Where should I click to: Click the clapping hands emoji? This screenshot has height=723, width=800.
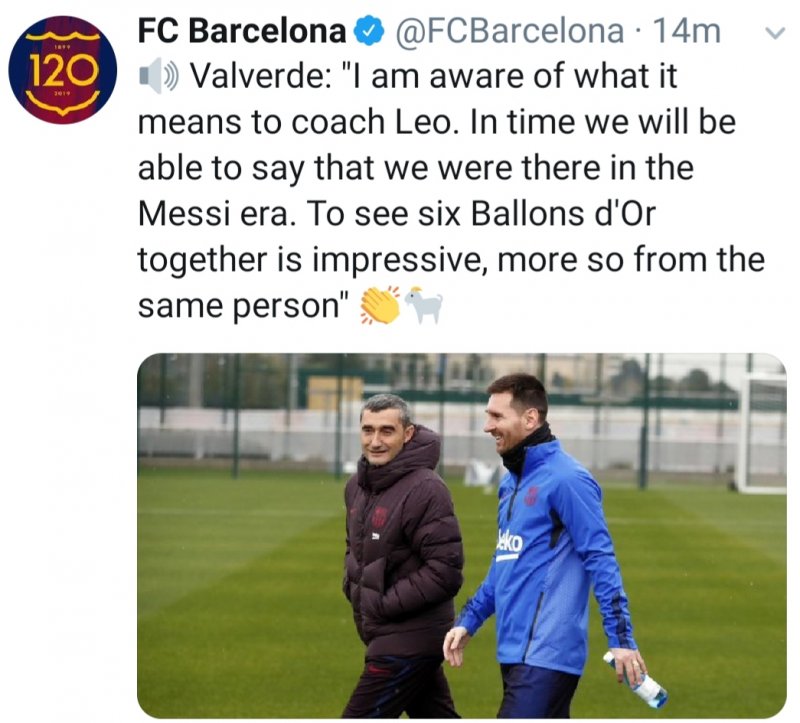pos(380,306)
